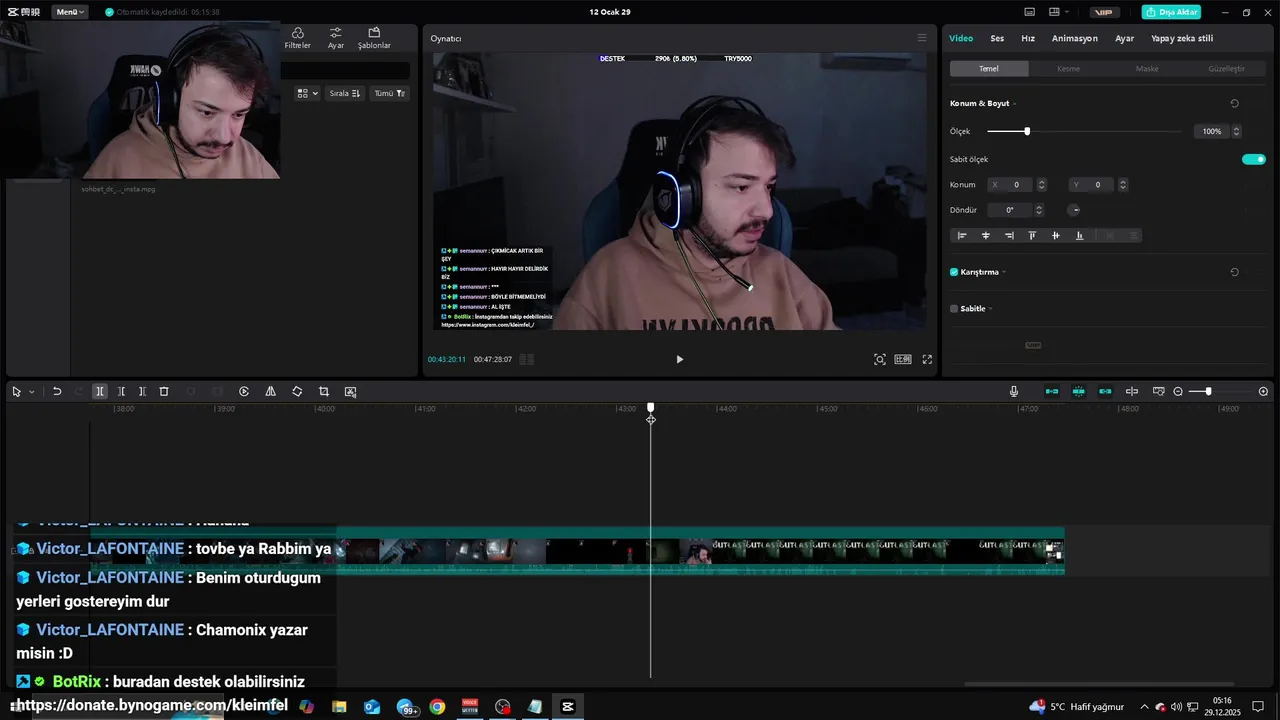Viewport: 1280px width, 720px height.
Task: Open the Ayar panel in media toolbar
Action: coord(336,38)
